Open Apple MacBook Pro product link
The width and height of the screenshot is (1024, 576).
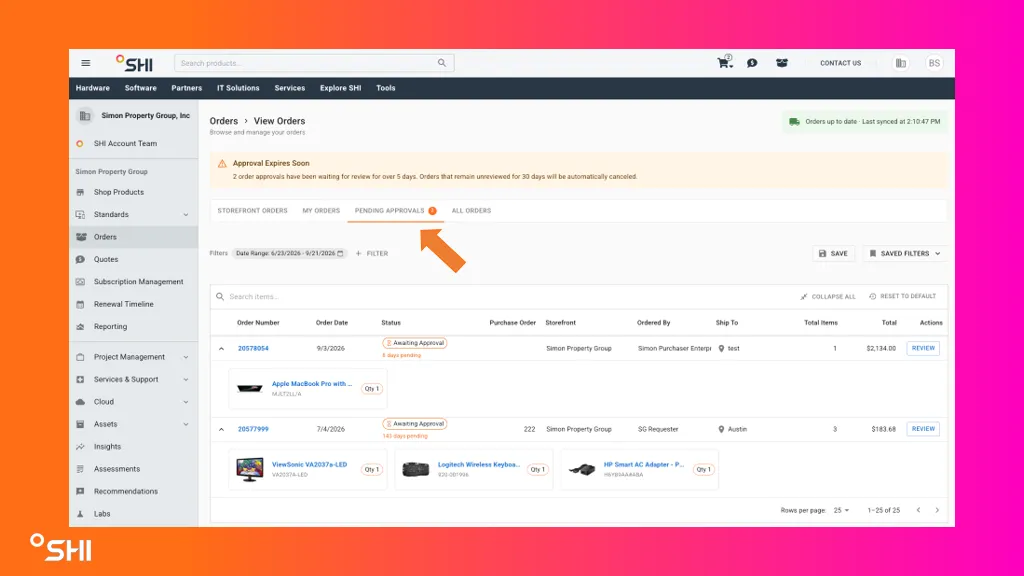(312, 384)
